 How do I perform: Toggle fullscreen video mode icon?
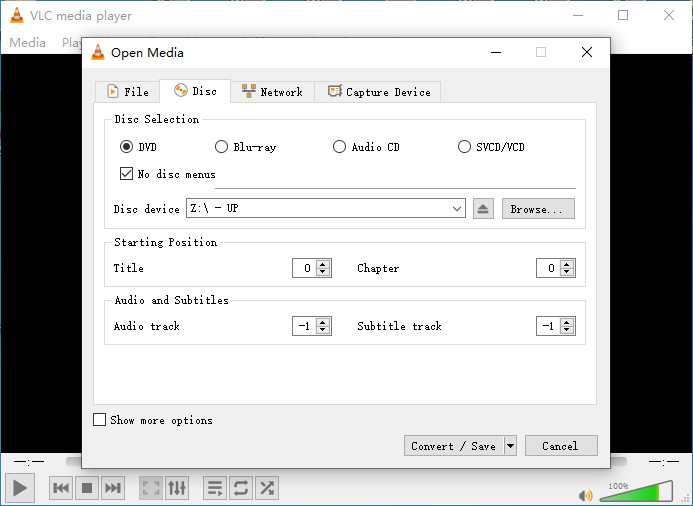(x=151, y=488)
